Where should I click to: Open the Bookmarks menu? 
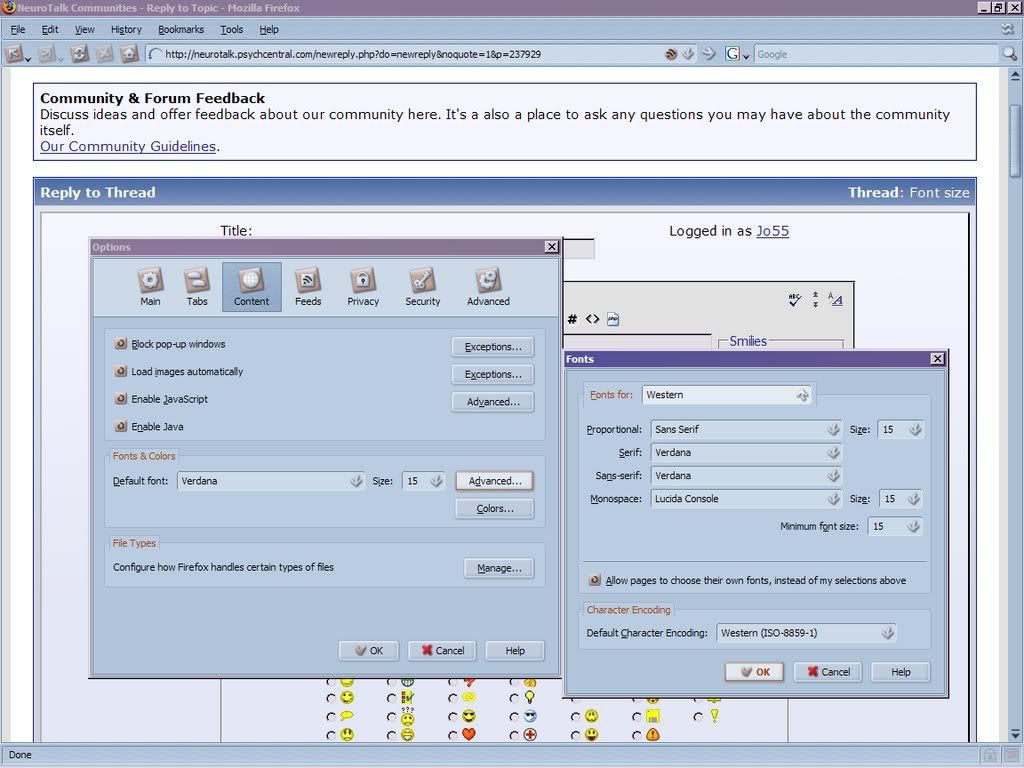pos(181,29)
